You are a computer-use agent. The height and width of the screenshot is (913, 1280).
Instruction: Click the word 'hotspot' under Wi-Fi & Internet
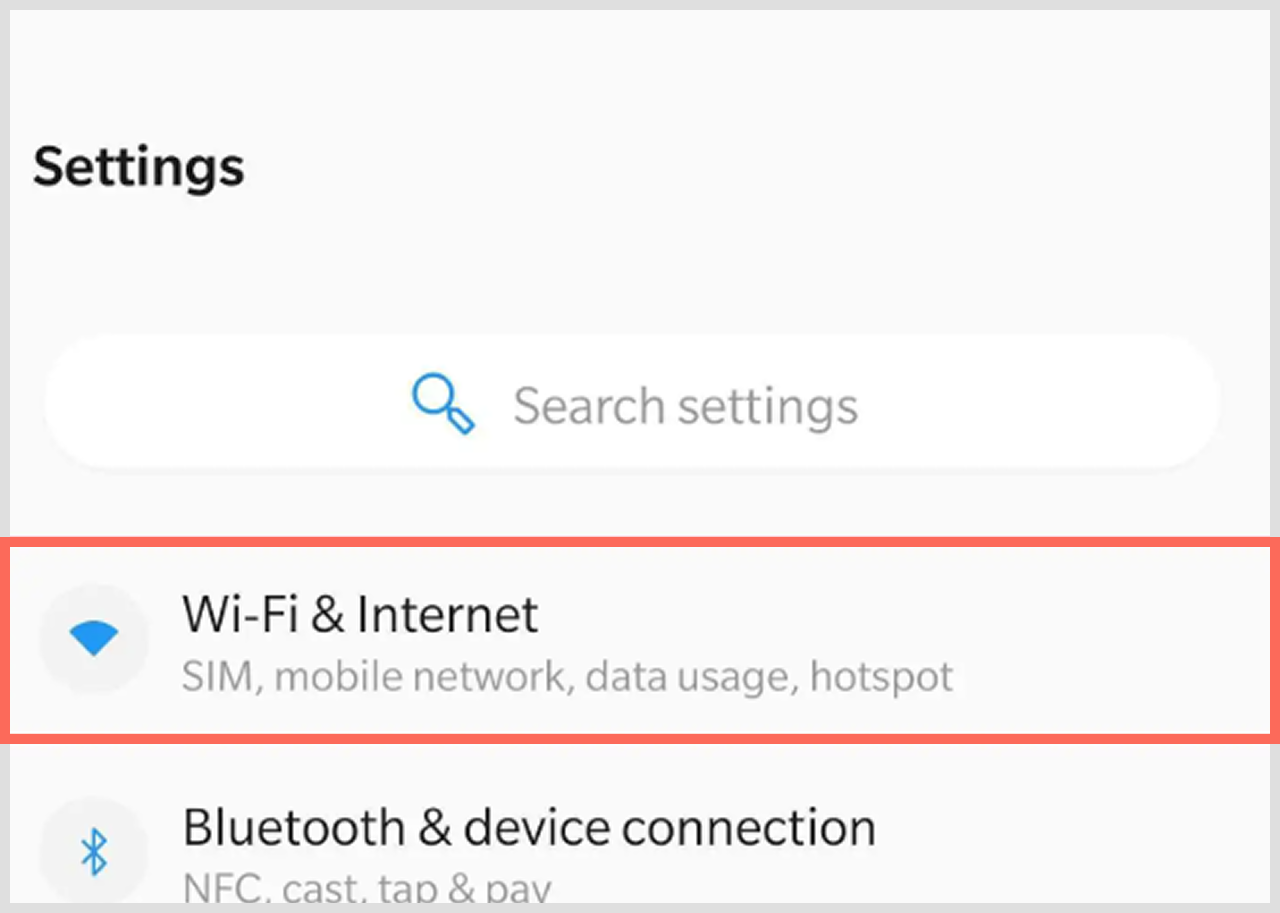point(881,677)
